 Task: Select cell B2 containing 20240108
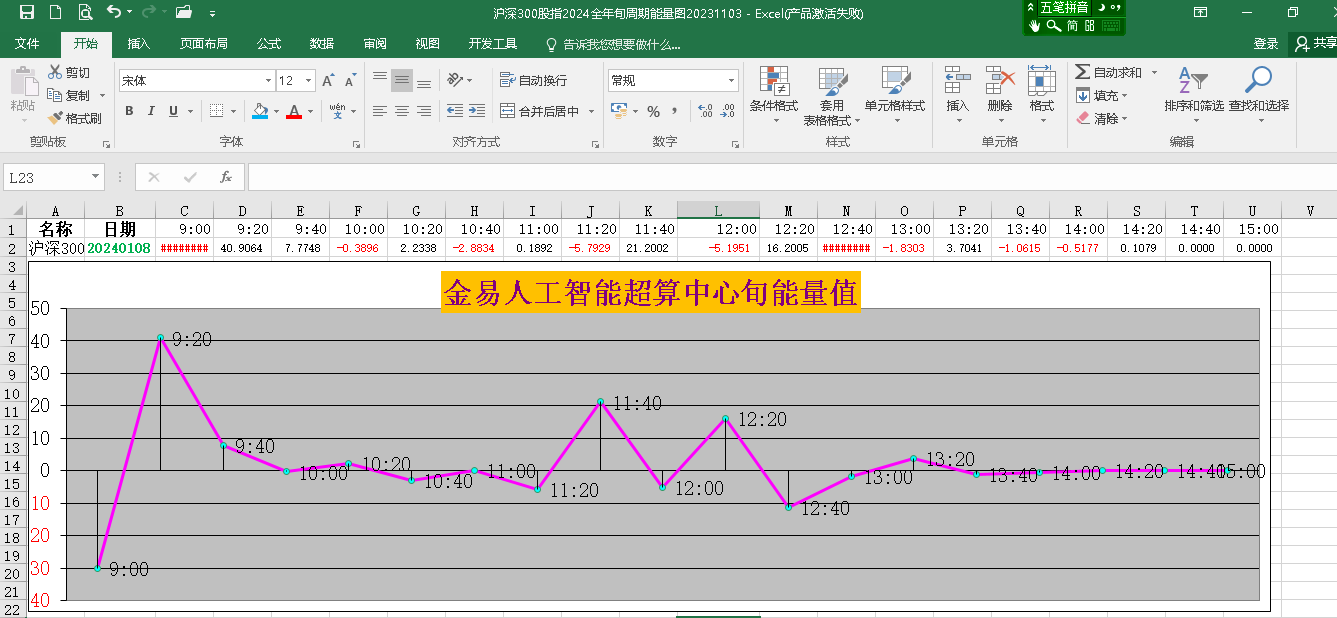click(x=119, y=247)
